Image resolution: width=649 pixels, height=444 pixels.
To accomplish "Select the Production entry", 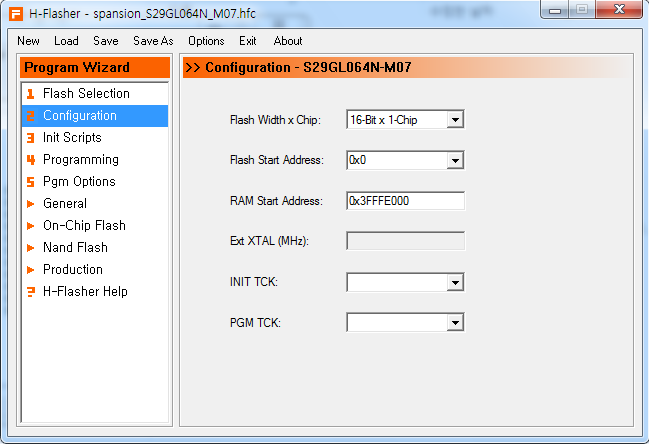I will [x=95, y=269].
